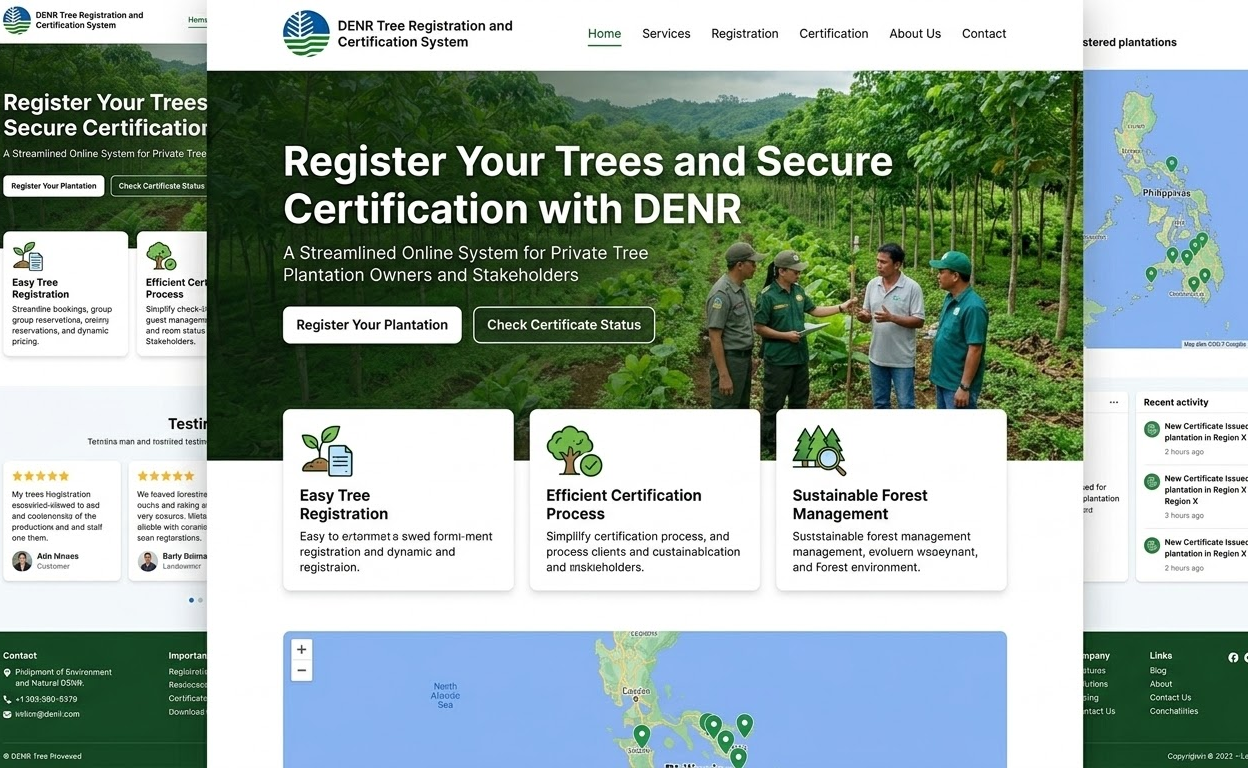Open the Blog footer link

[x=1158, y=671]
